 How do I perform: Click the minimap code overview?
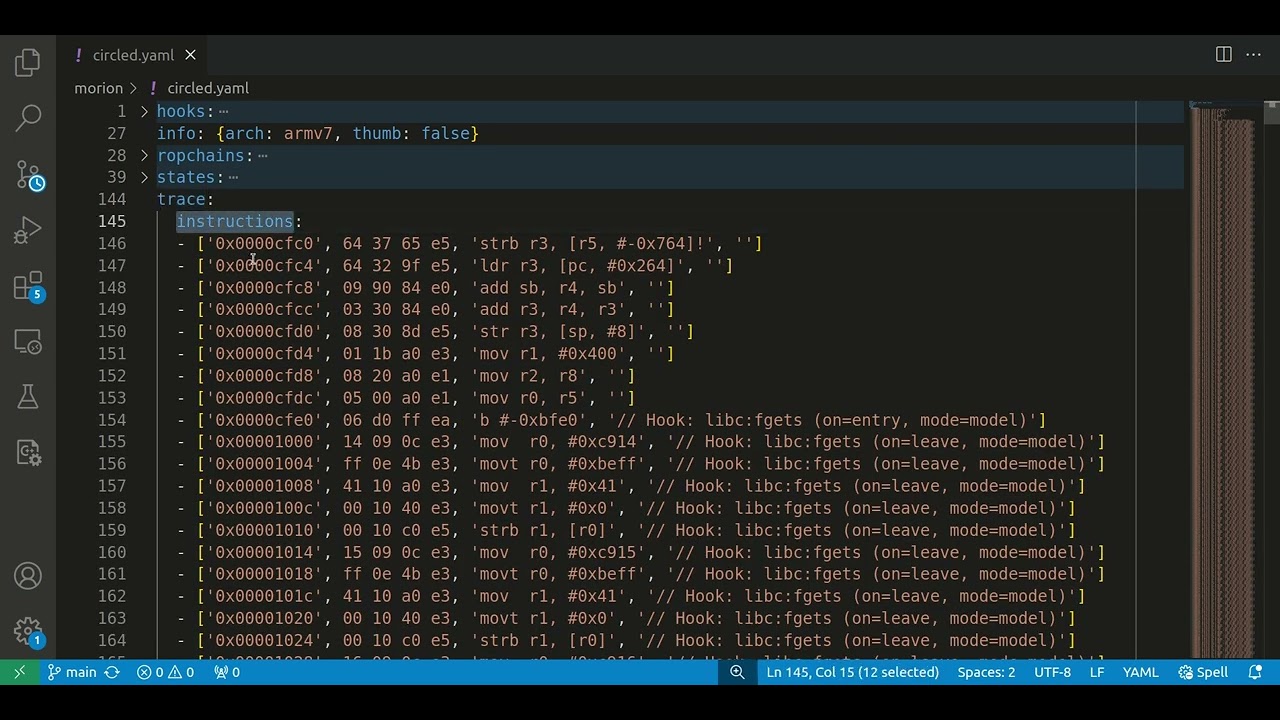1223,380
